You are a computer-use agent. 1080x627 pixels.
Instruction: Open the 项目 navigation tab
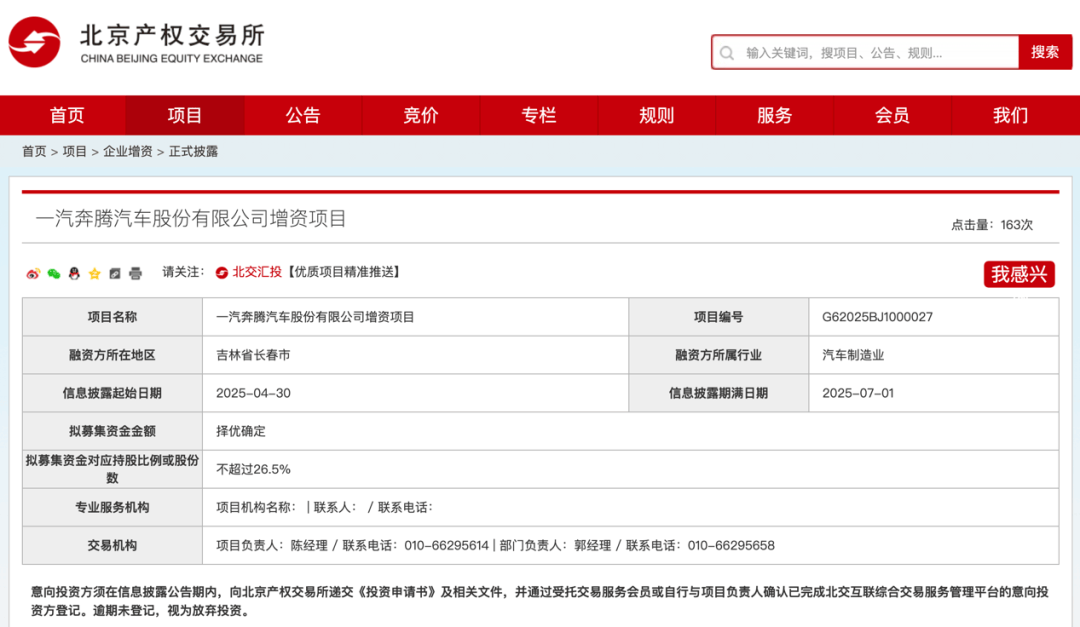click(185, 115)
